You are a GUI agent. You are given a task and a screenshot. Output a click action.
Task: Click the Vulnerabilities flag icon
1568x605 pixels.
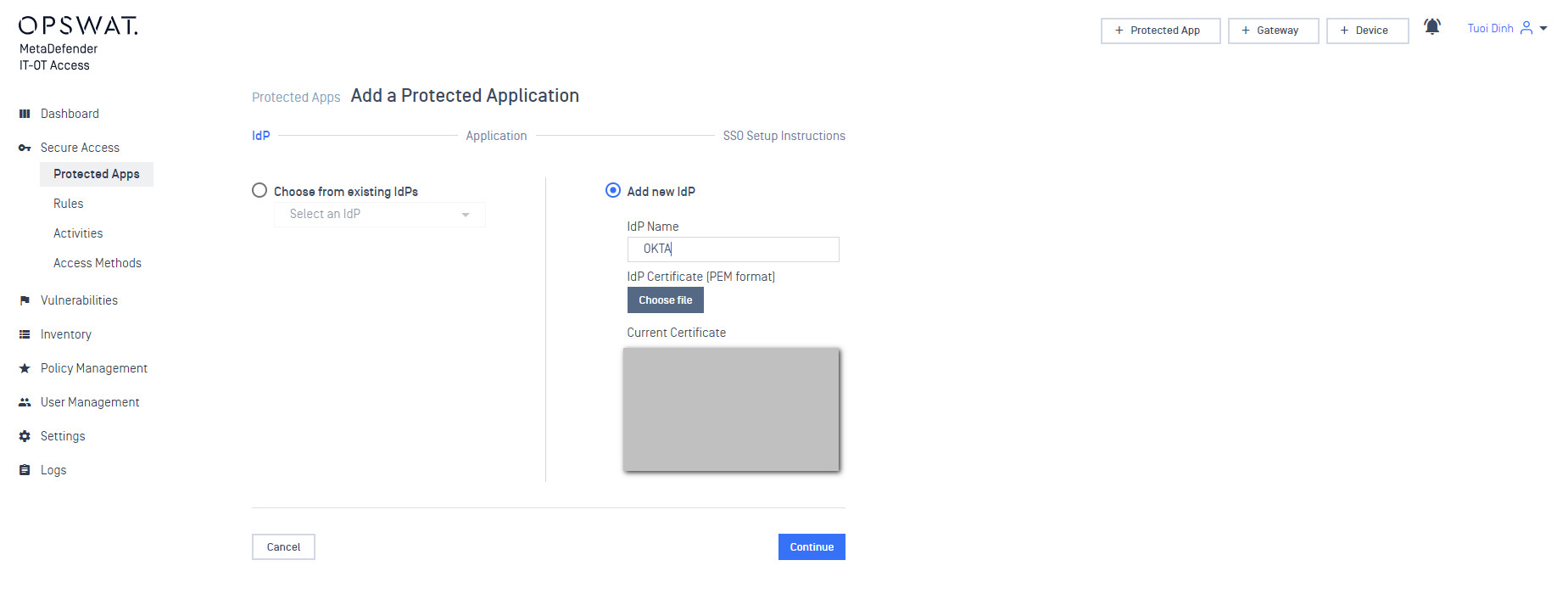[25, 300]
